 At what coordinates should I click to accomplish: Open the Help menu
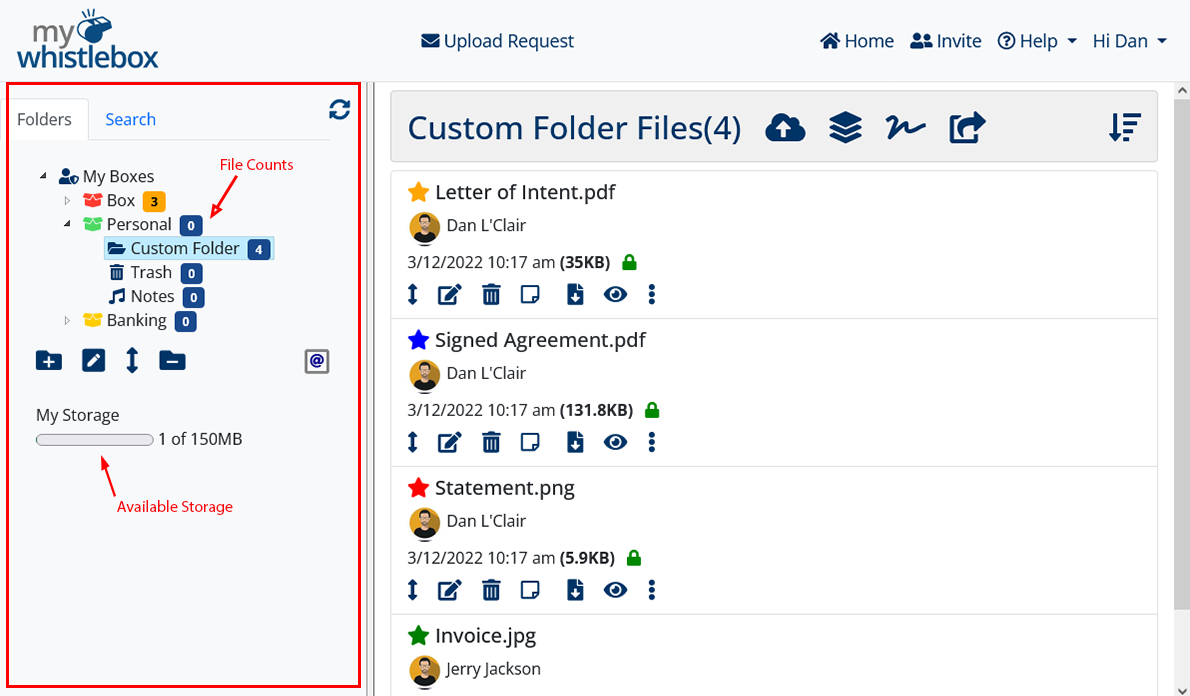click(1037, 41)
